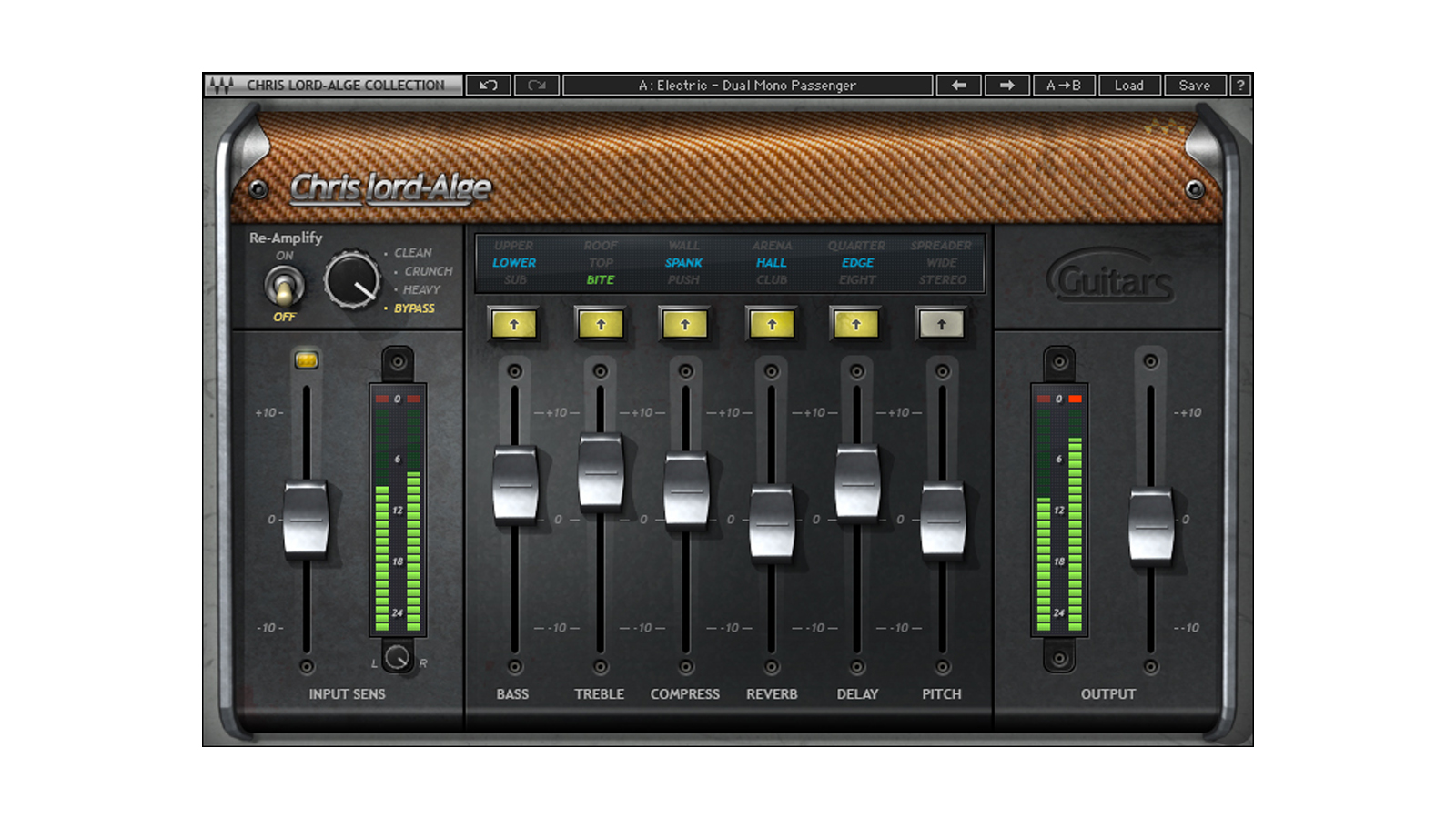Select the CRUNCH amp setting
The width and height of the screenshot is (1456, 819).
pyautogui.click(x=429, y=271)
